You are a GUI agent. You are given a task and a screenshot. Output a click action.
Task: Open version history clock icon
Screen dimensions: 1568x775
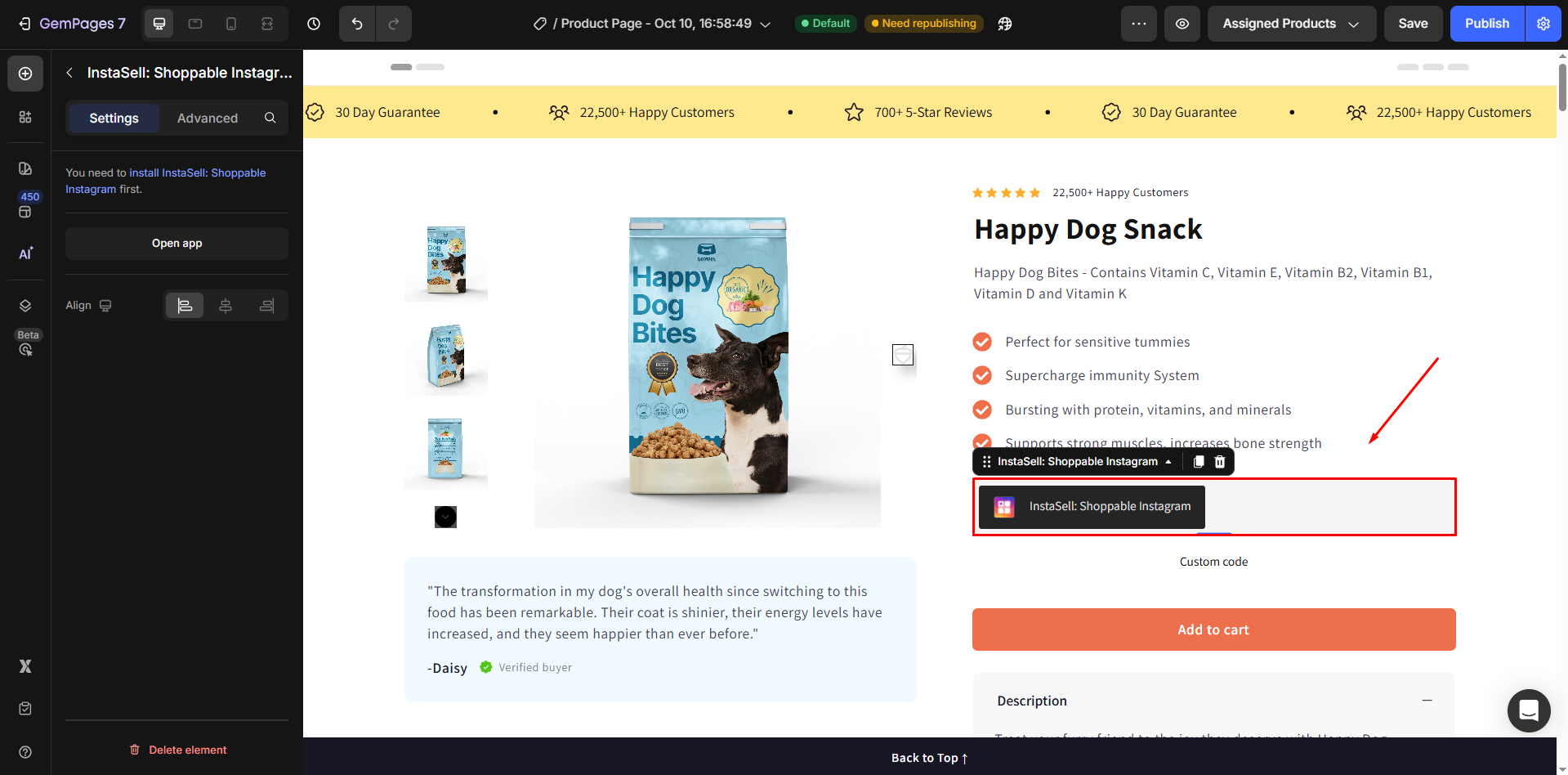pos(314,24)
